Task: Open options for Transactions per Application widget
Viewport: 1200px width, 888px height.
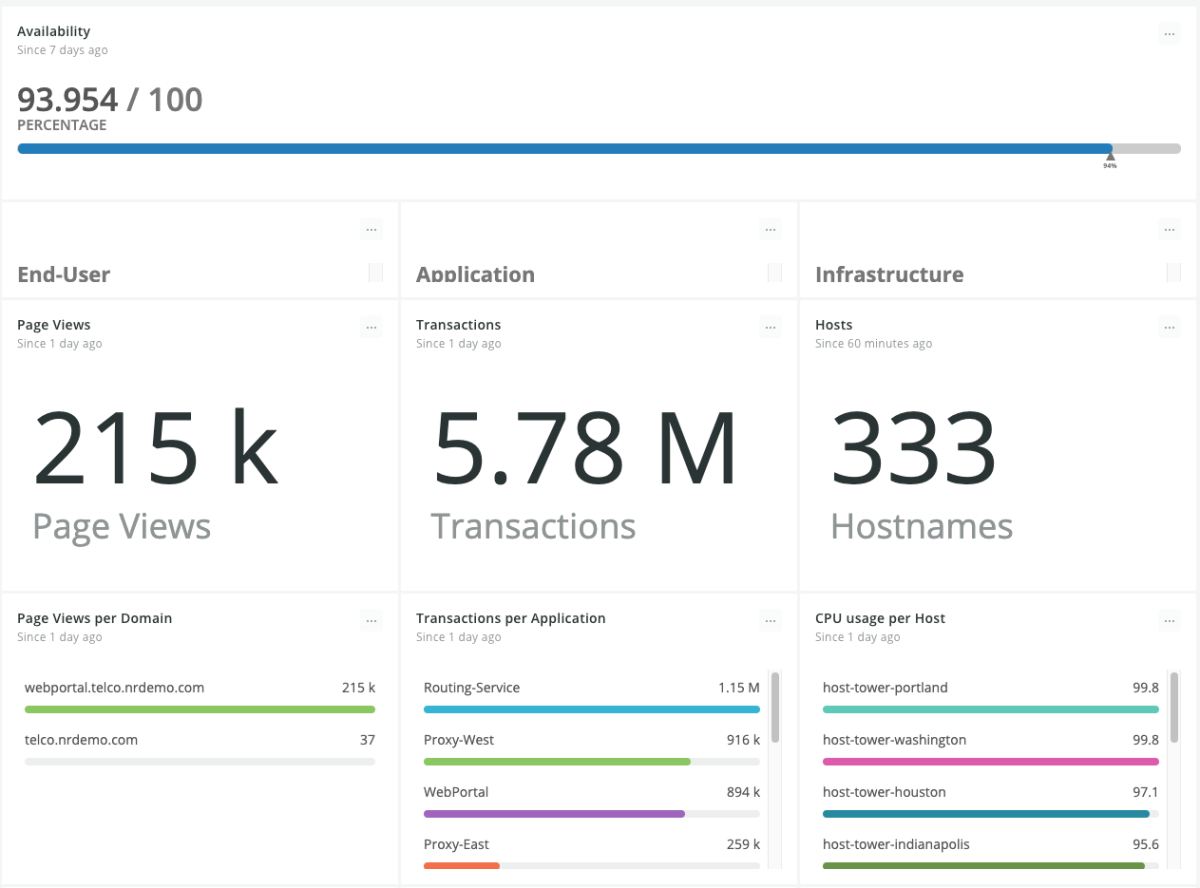Action: click(x=770, y=620)
